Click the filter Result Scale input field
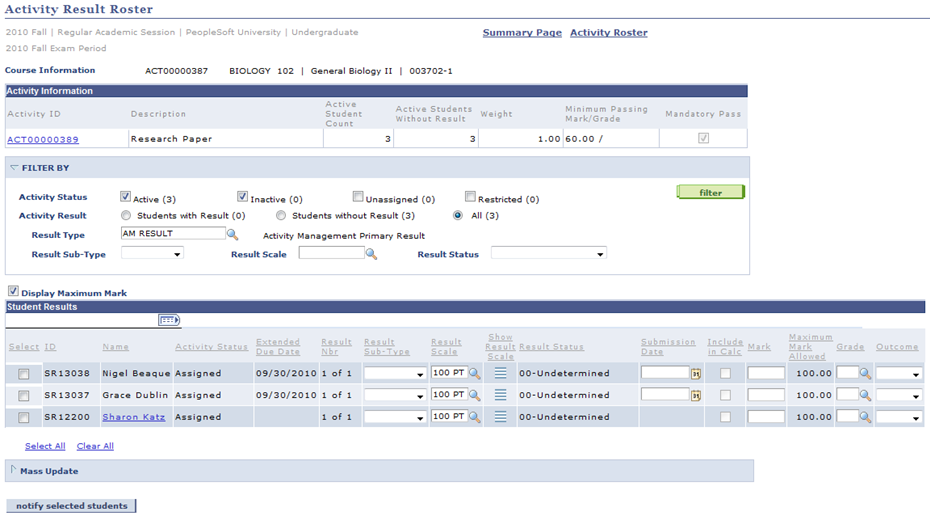The width and height of the screenshot is (930, 515). 332,253
